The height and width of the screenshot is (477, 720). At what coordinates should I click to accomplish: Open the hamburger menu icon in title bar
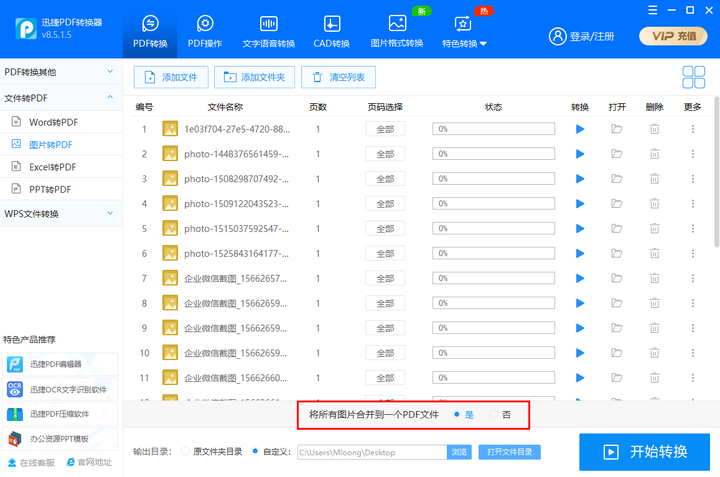(x=652, y=10)
